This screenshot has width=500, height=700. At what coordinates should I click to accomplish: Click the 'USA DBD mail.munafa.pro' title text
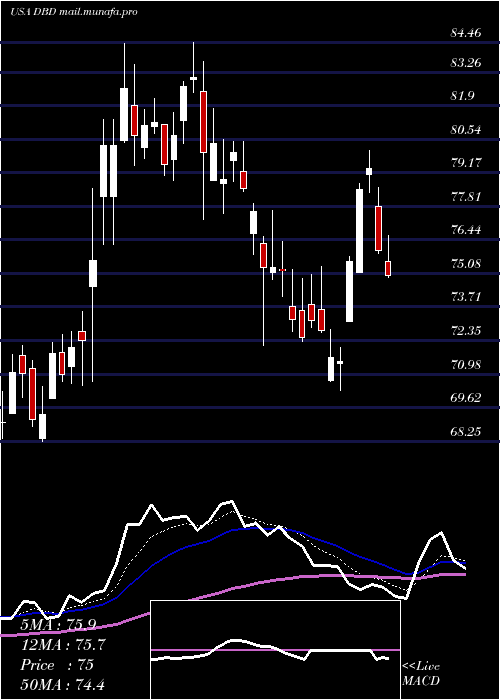coord(74,12)
